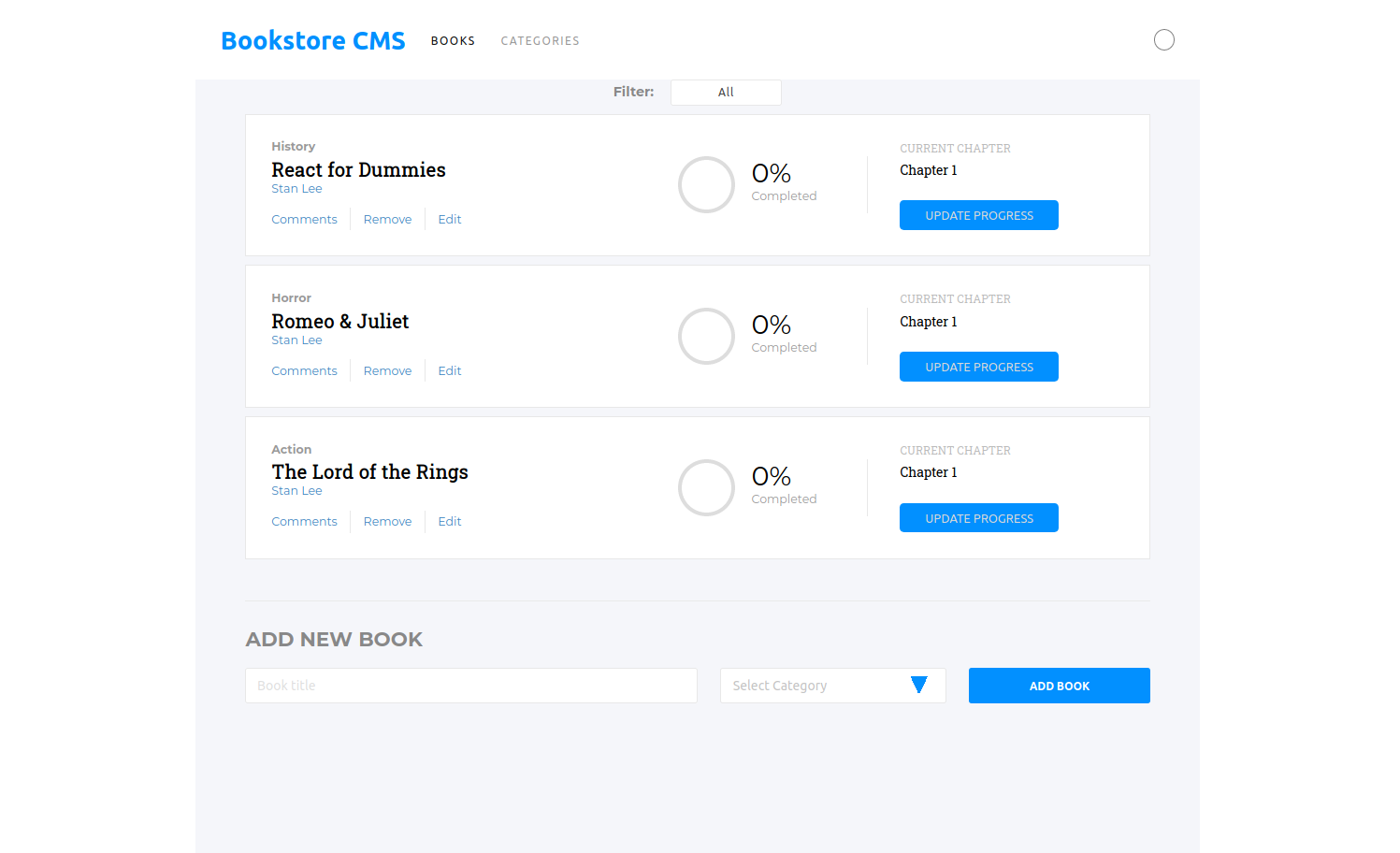Click inside the Book title input field
Screen dimensions: 1400x853
(470, 685)
